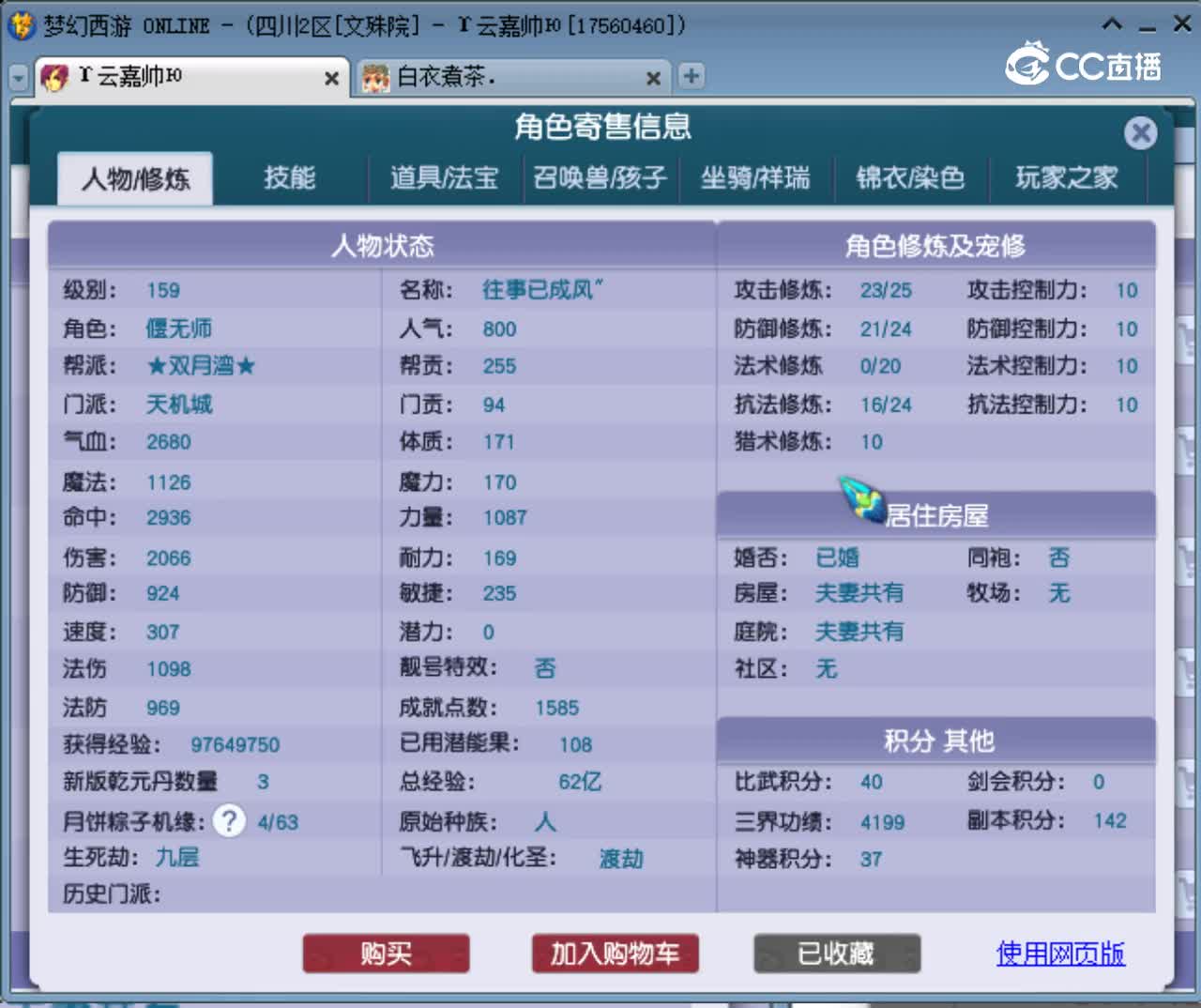Close the 角色寄售信息 dialog with X
Viewport: 1201px width, 1008px height.
1141,133
